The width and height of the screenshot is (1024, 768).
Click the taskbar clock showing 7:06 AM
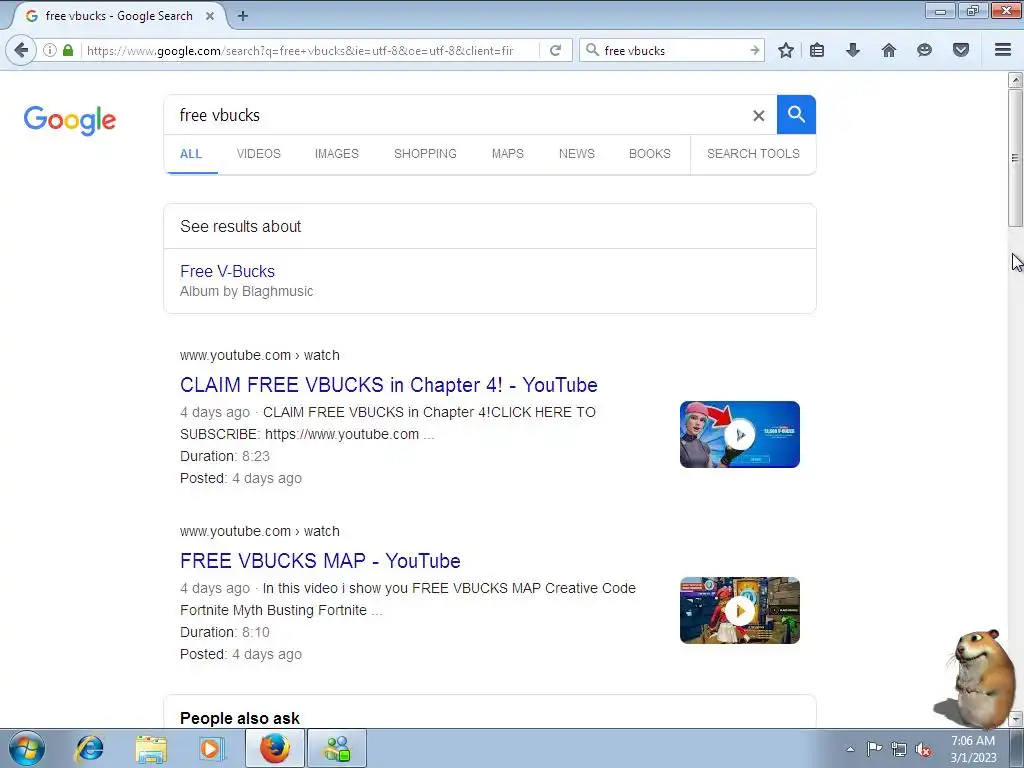[x=973, y=749]
